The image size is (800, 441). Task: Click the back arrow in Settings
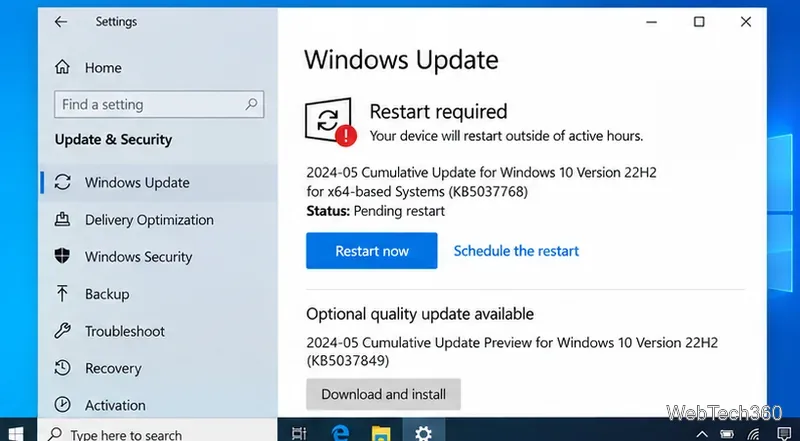coord(61,21)
